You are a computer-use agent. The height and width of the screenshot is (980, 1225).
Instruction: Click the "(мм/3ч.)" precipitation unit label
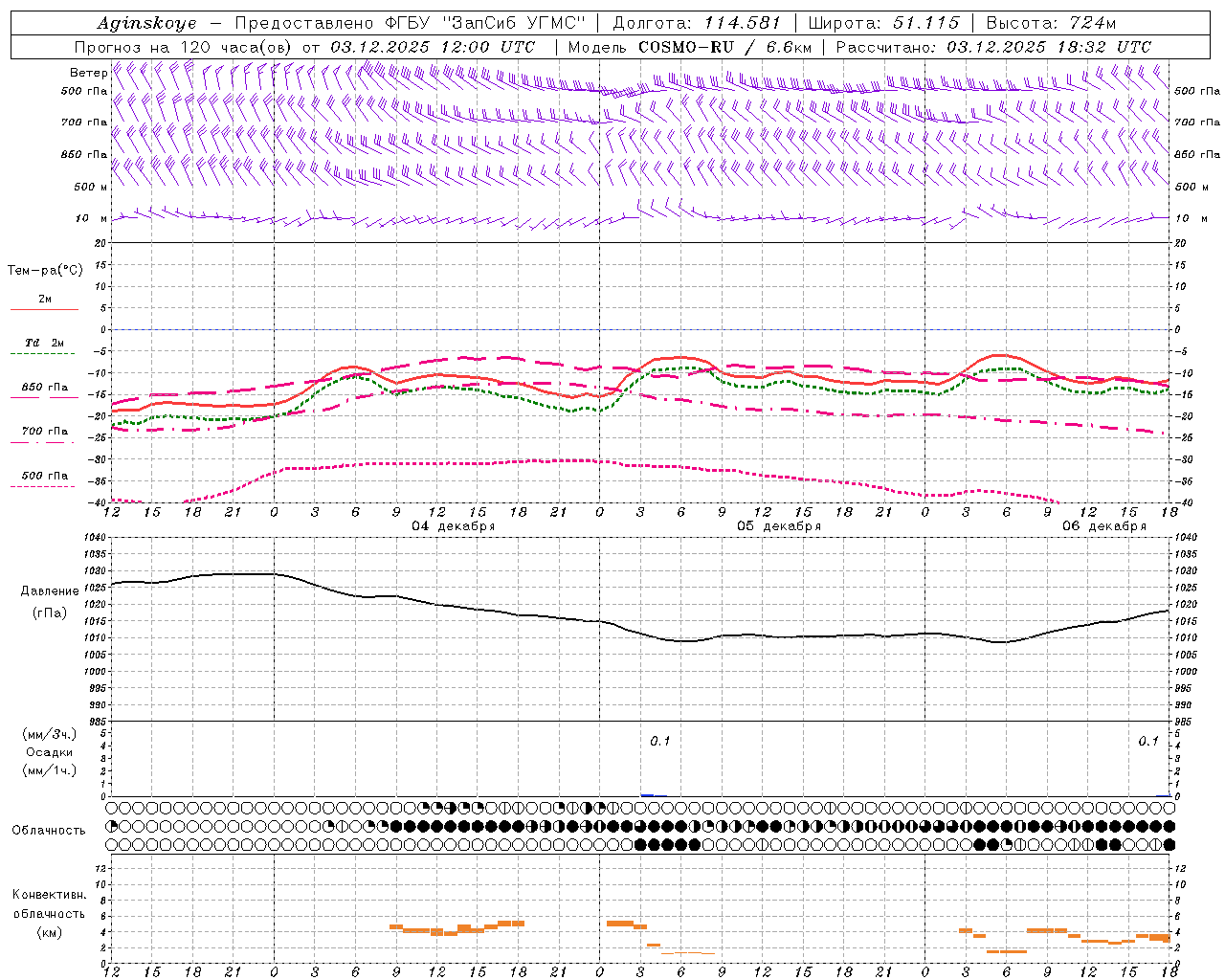[49, 734]
